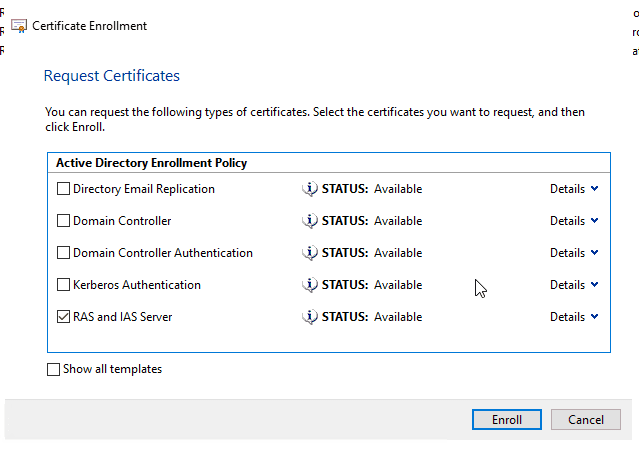This screenshot has height=451, width=639.
Task: Check the Directory Email Replication checkbox
Action: (63, 189)
